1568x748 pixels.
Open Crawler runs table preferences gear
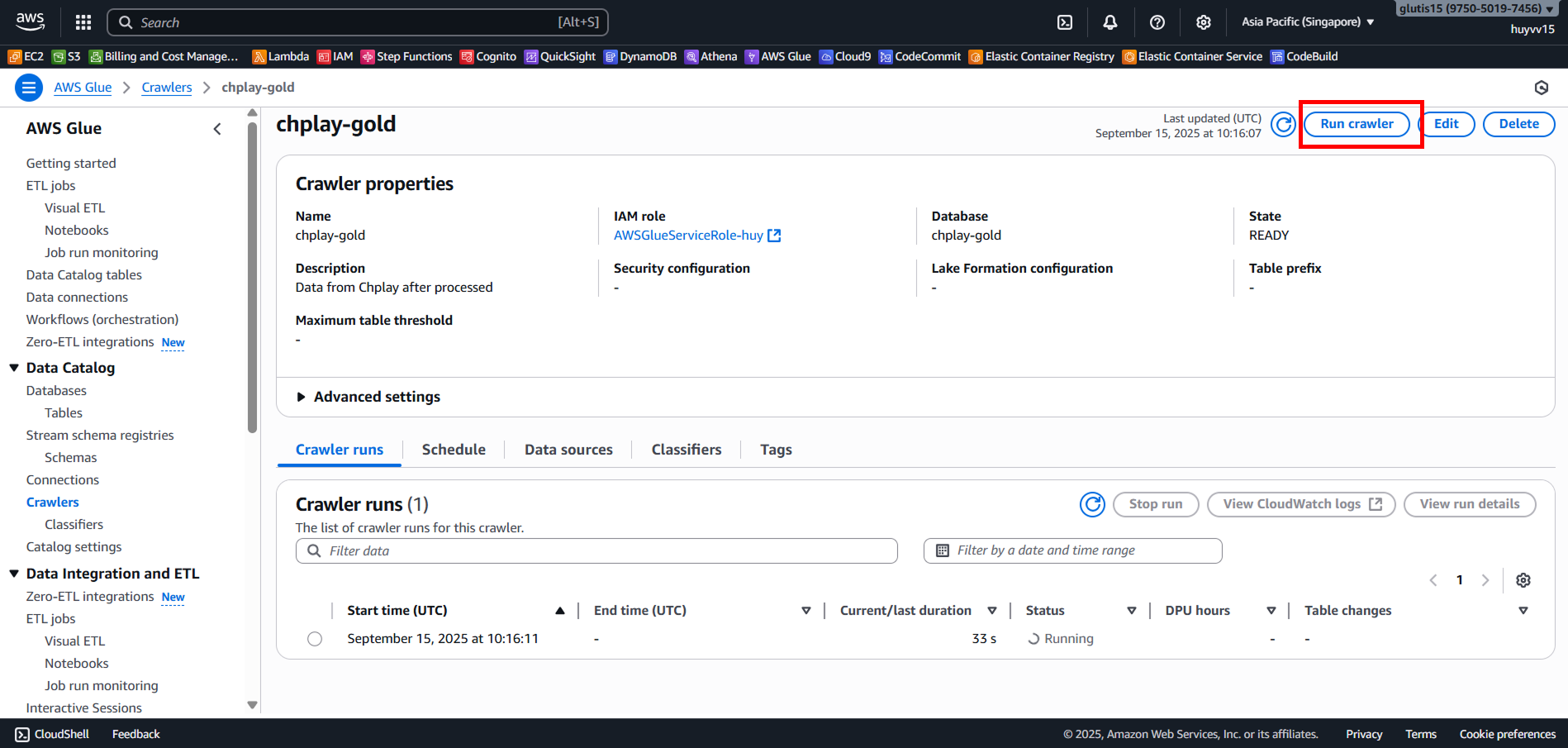coord(1523,580)
